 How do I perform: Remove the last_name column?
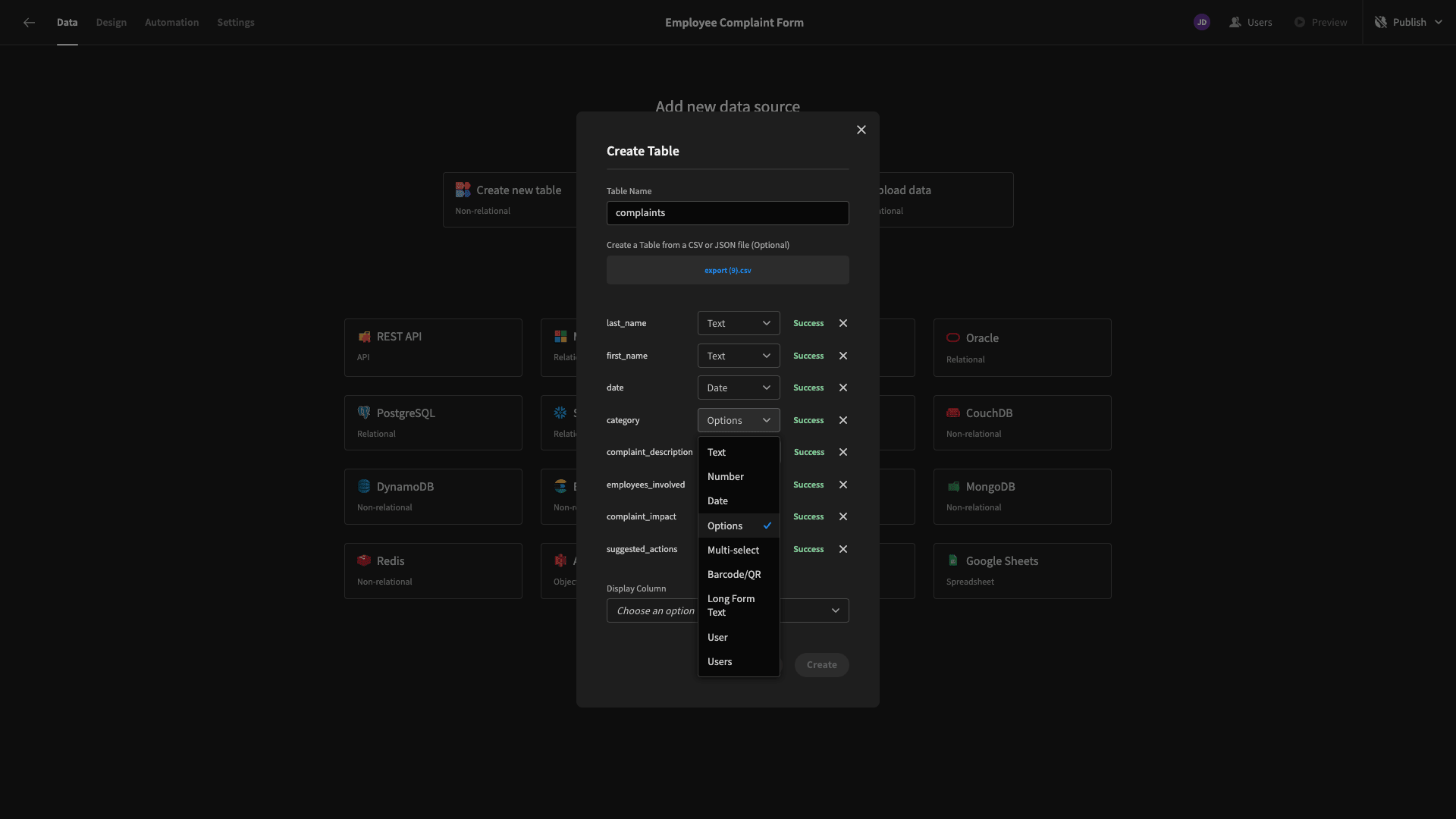tap(843, 323)
